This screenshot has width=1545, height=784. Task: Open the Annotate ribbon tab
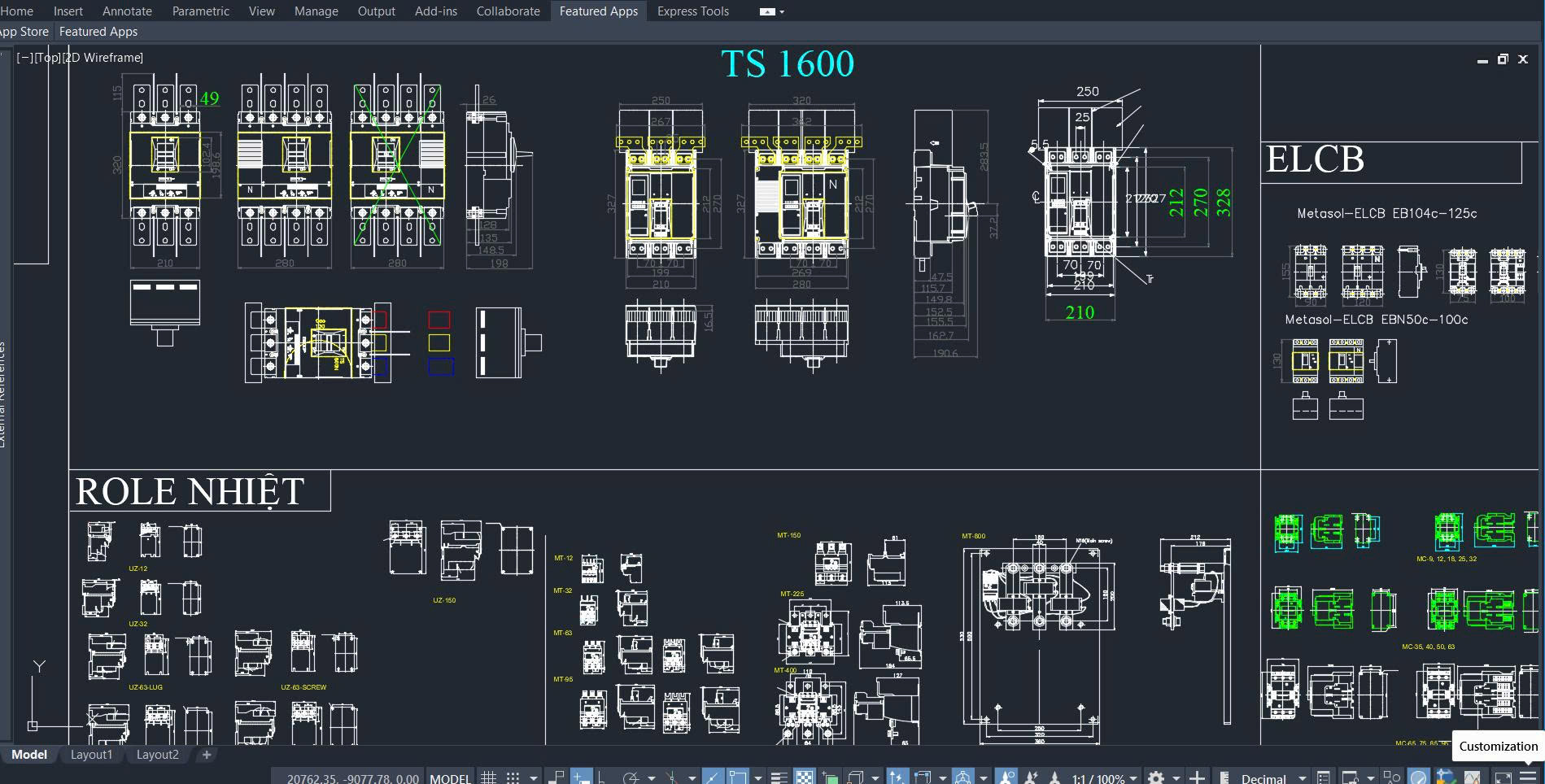tap(127, 11)
